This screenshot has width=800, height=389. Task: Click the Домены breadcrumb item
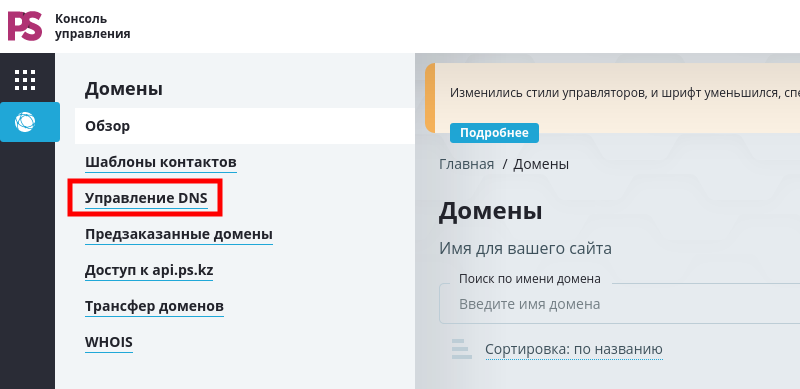pyautogui.click(x=541, y=164)
